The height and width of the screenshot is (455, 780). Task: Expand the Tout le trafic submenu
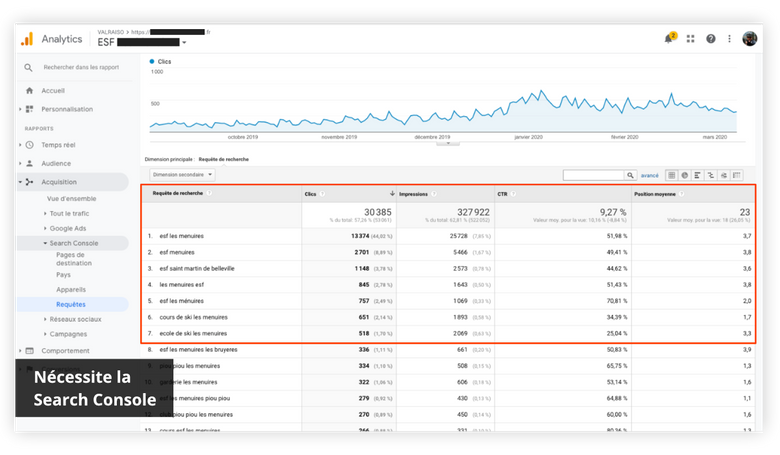(x=45, y=213)
